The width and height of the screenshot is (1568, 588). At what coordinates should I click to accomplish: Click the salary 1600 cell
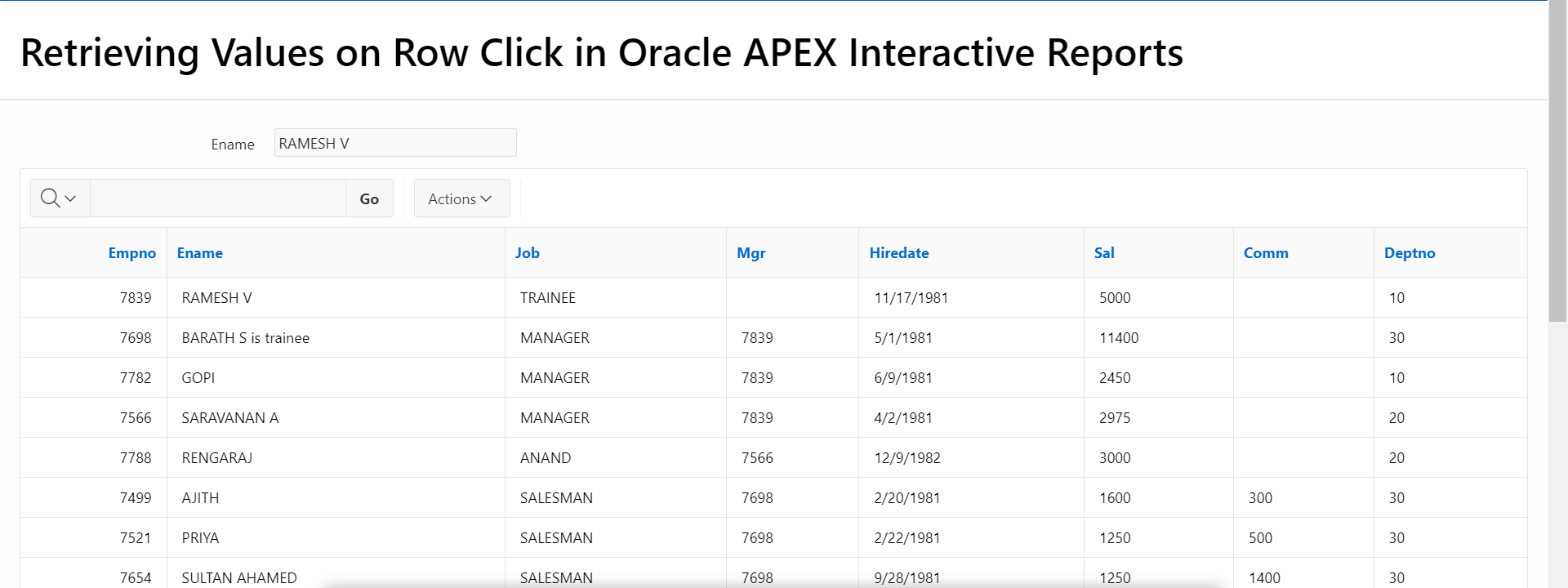tap(1159, 498)
